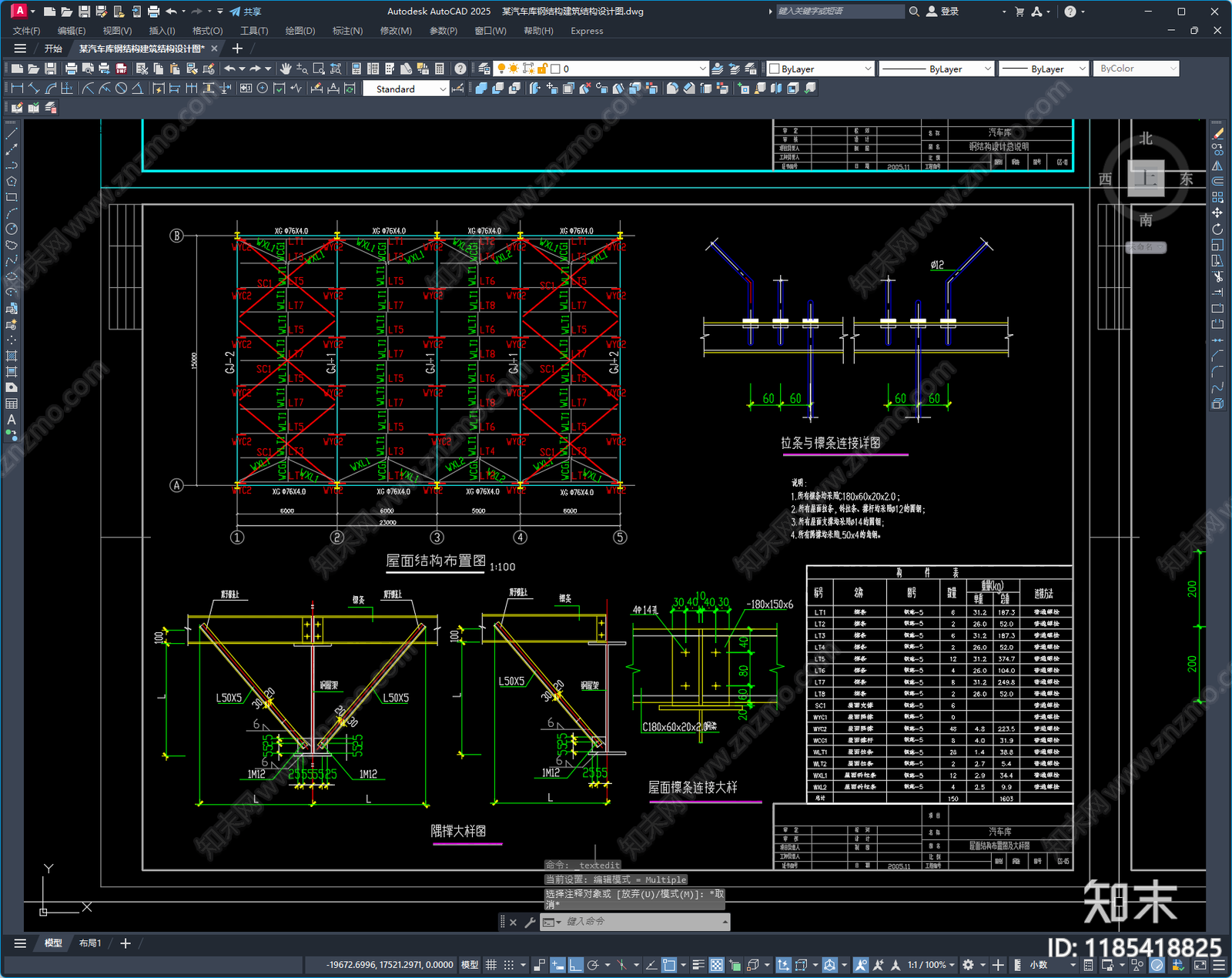
Task: Expand the annotation scale 1:1 dropdown
Action: tap(932, 965)
